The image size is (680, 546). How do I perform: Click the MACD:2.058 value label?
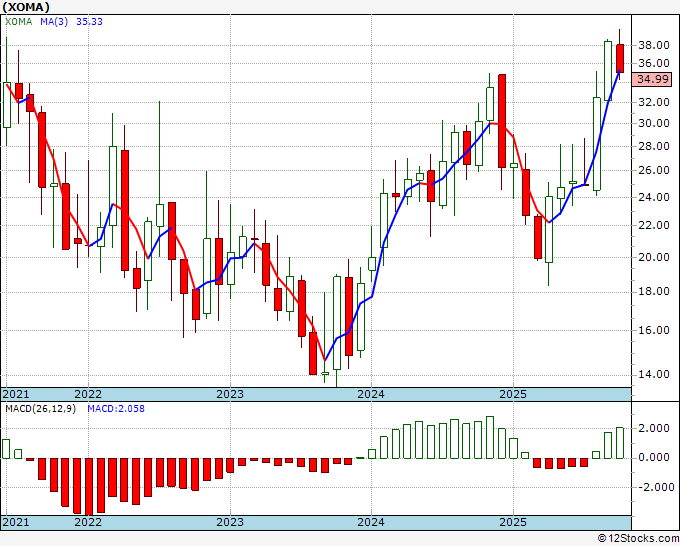116,409
